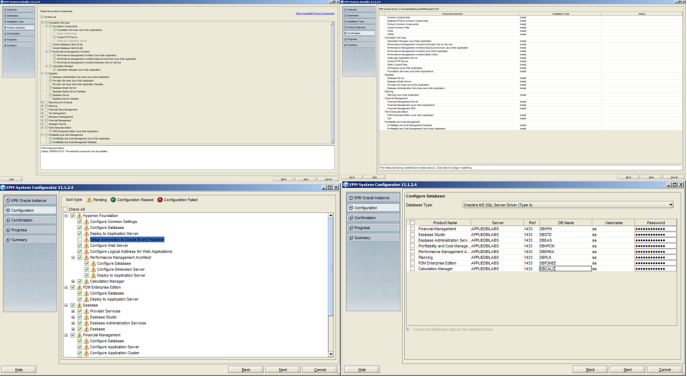Tick the Check All checkbox

pyautogui.click(x=65, y=210)
